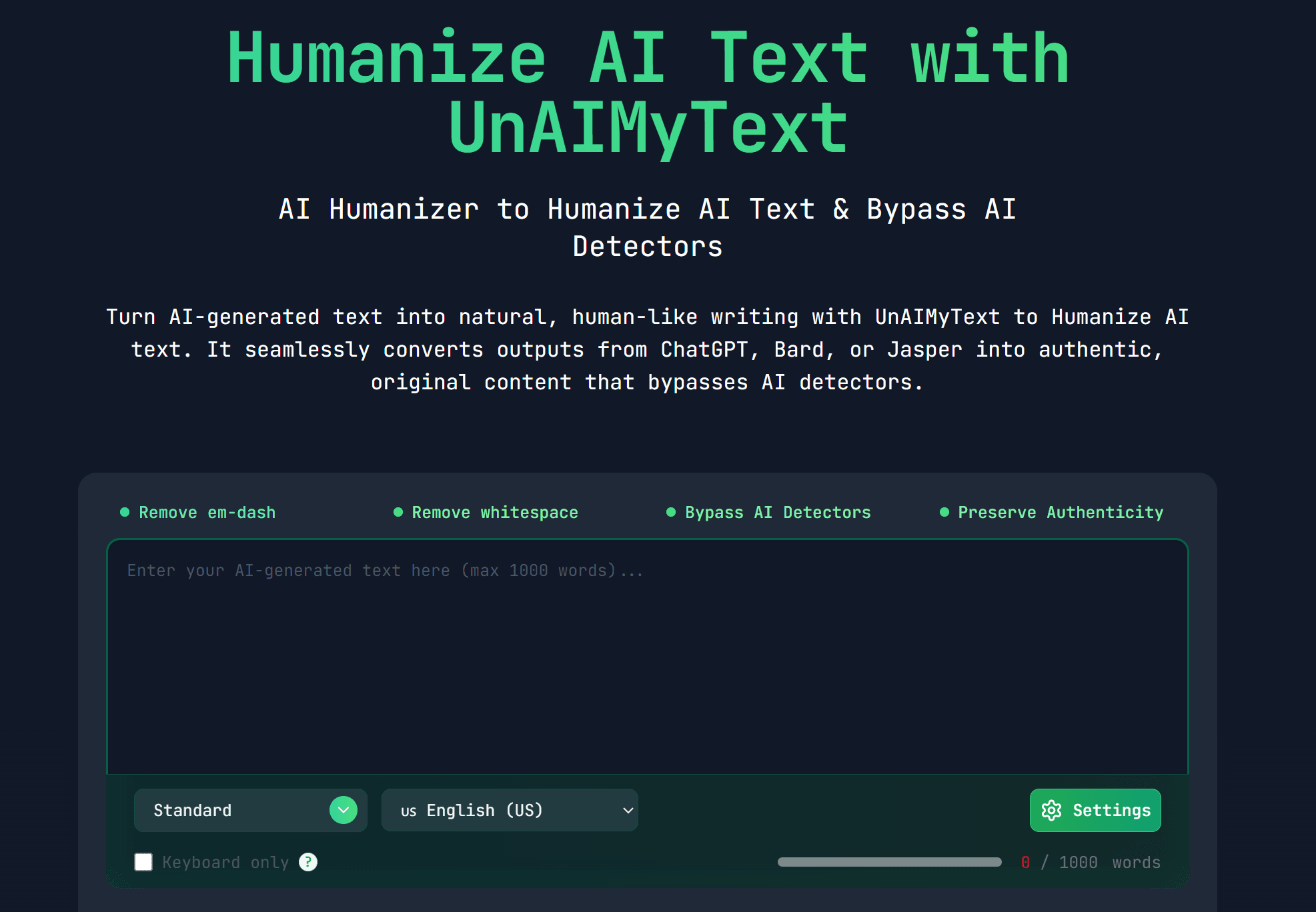Click the help question mark beside Keyboard only

coord(307,862)
